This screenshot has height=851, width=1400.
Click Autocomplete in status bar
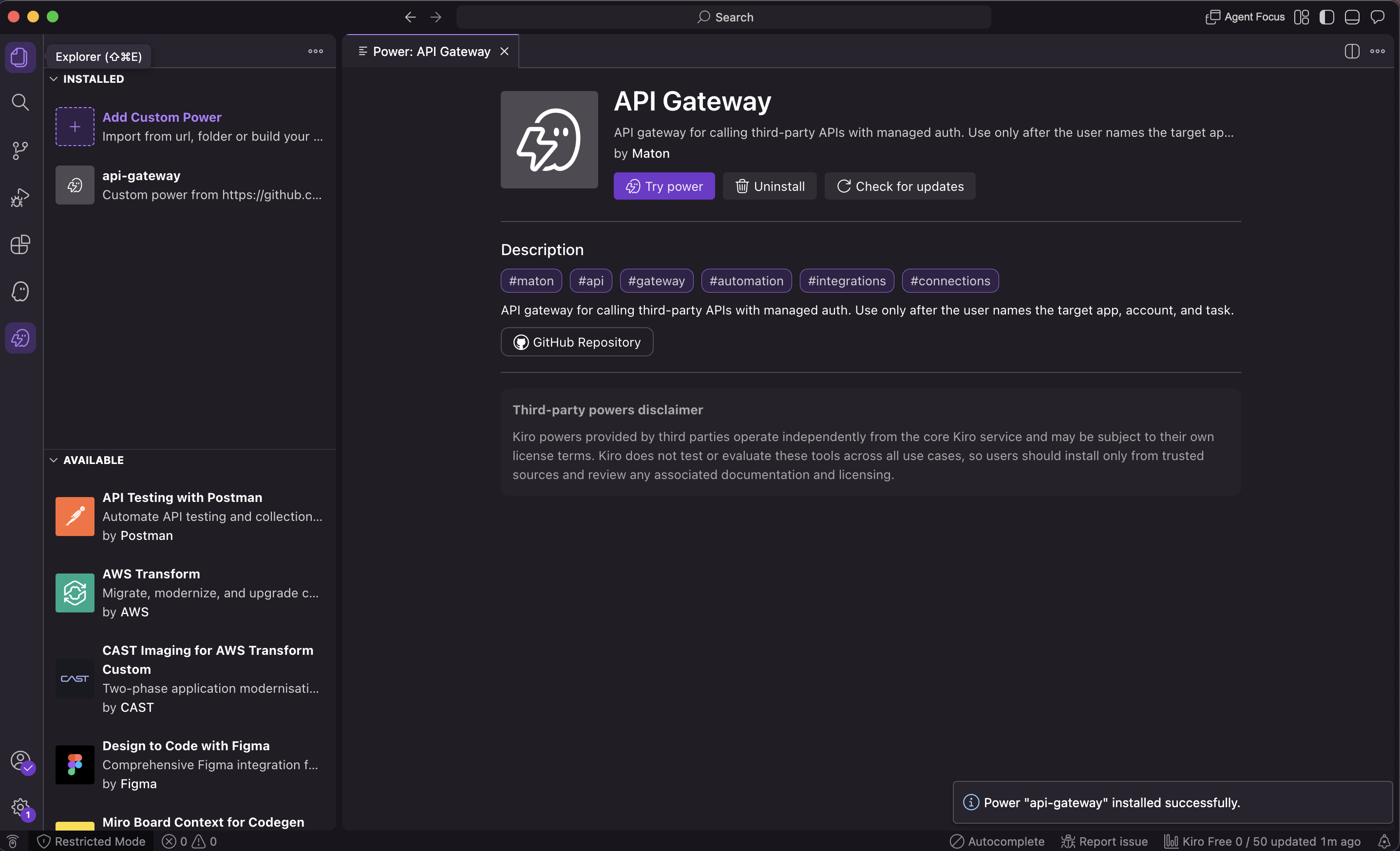(997, 841)
